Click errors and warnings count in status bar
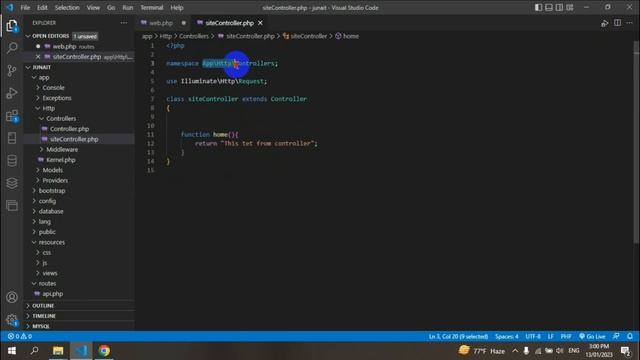640x360 pixels. (x=20, y=336)
